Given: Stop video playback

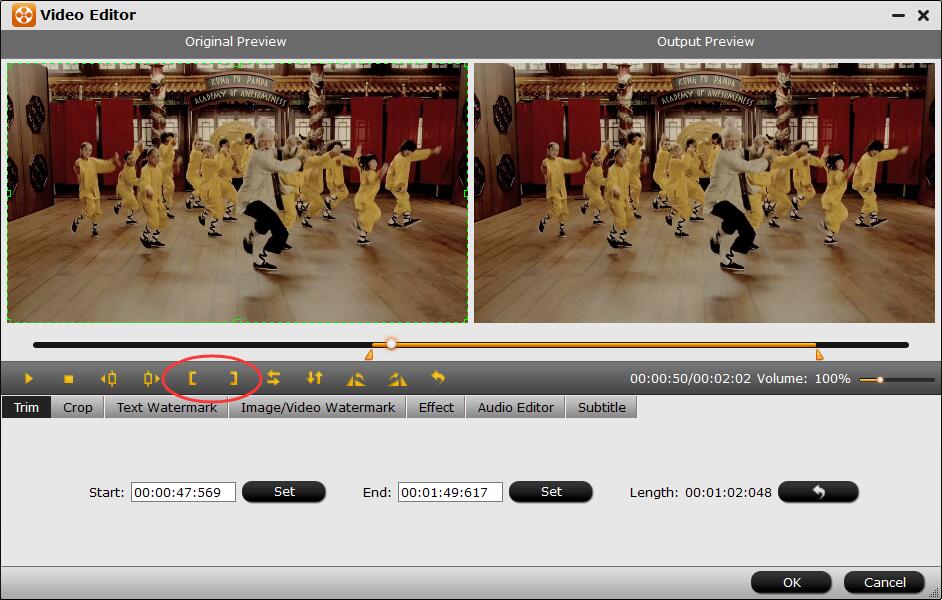Looking at the screenshot, I should click(69, 379).
